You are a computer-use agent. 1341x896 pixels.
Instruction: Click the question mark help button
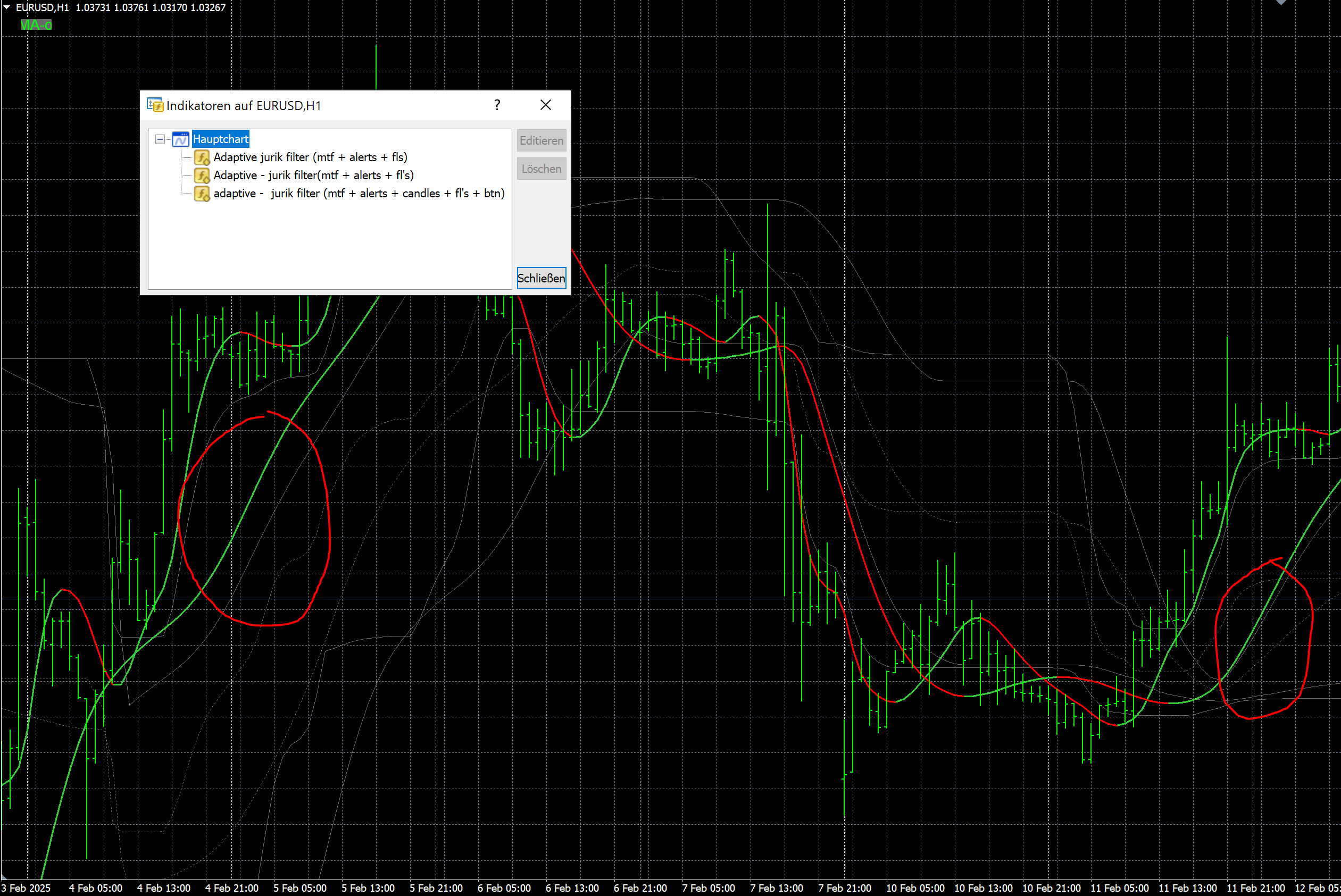497,105
